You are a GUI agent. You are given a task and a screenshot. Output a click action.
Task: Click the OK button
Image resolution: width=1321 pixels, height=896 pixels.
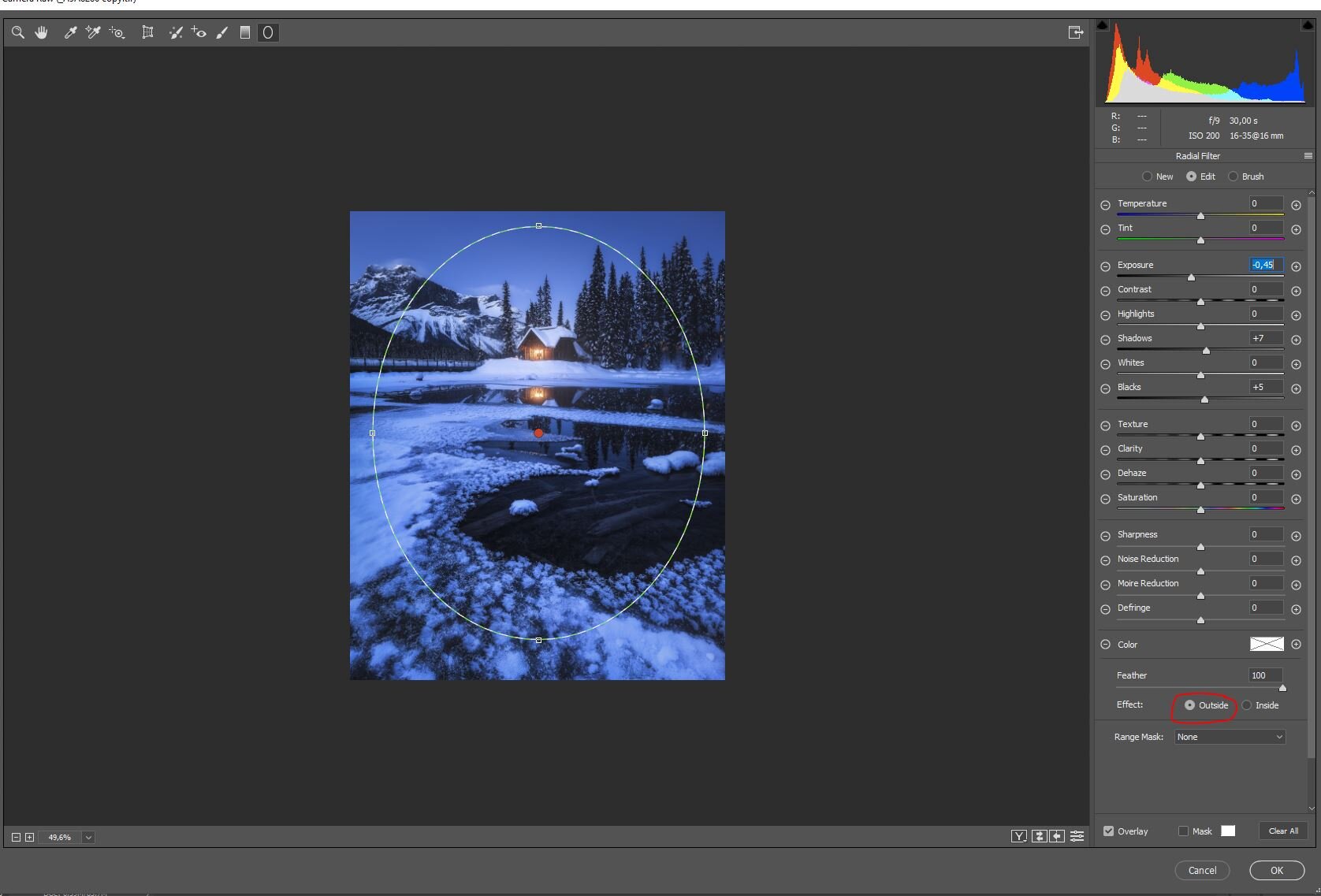[x=1277, y=870]
